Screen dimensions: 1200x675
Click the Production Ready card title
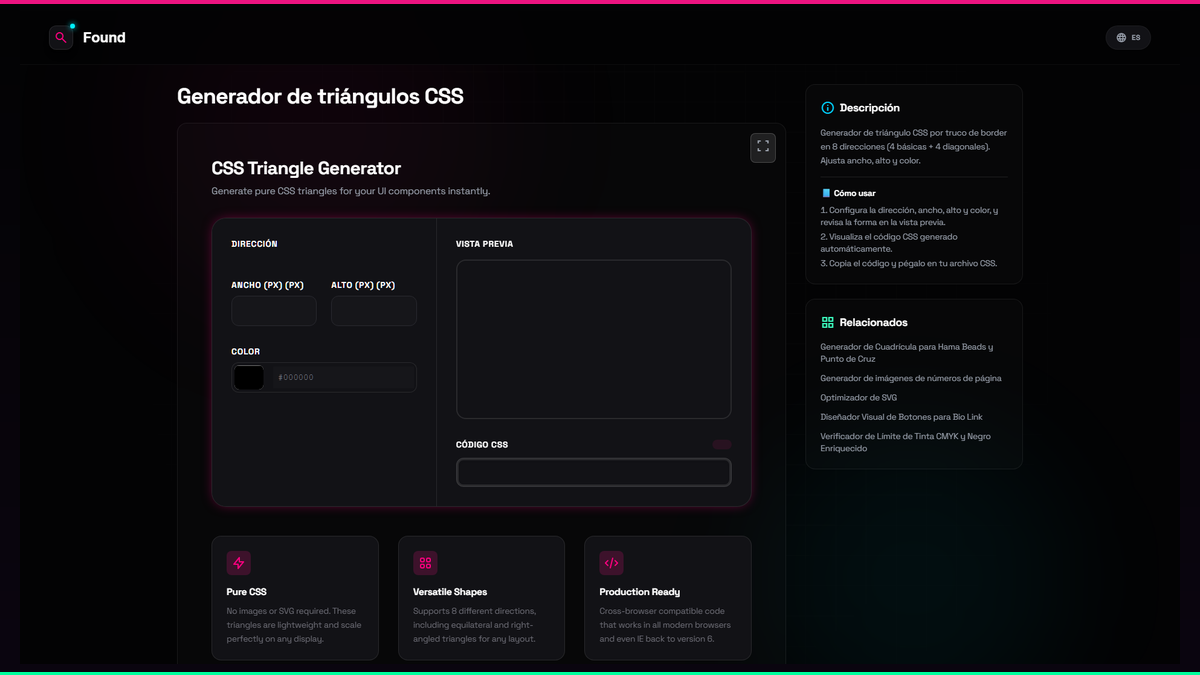(640, 592)
